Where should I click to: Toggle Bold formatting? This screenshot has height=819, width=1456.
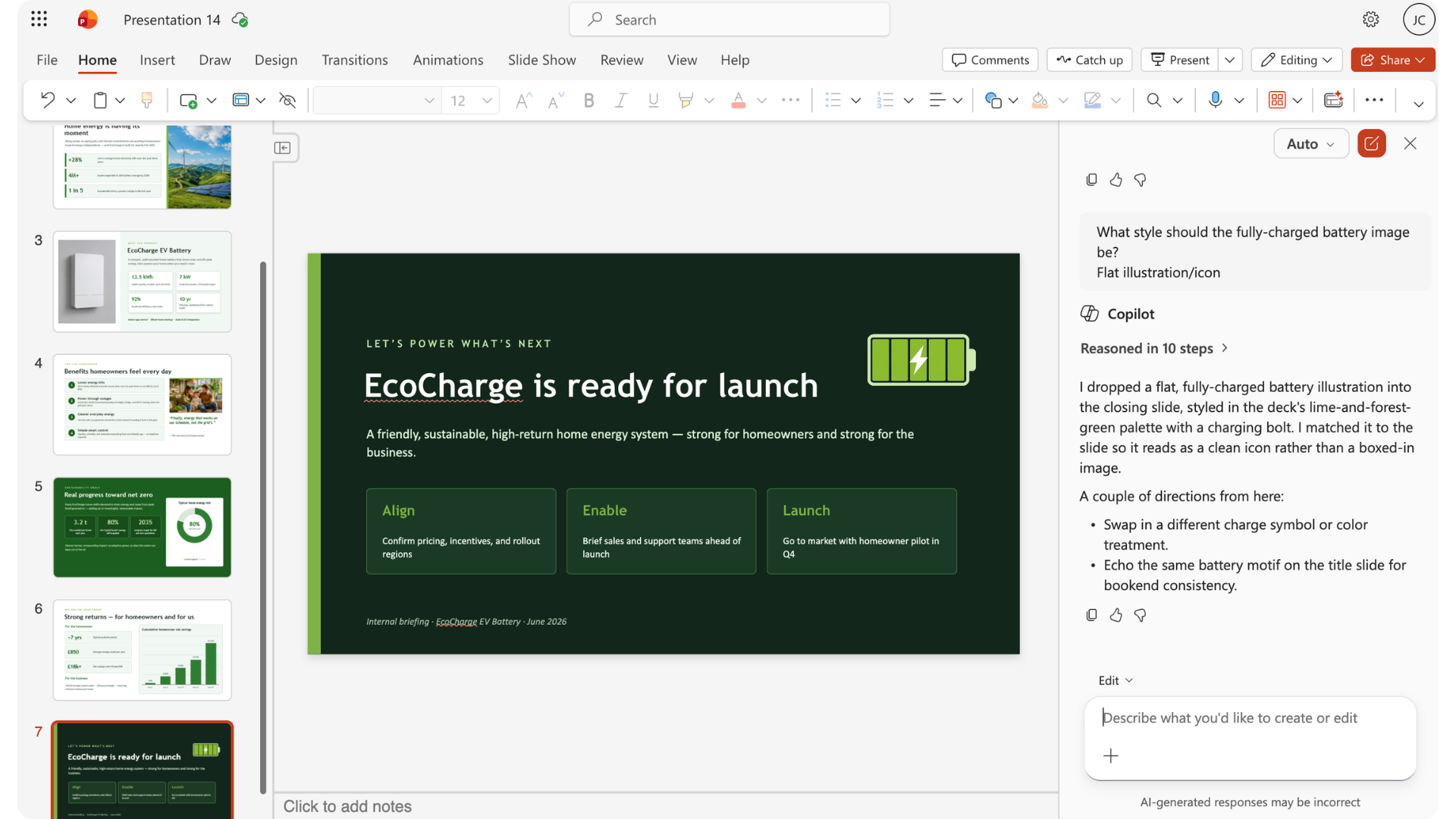tap(588, 100)
